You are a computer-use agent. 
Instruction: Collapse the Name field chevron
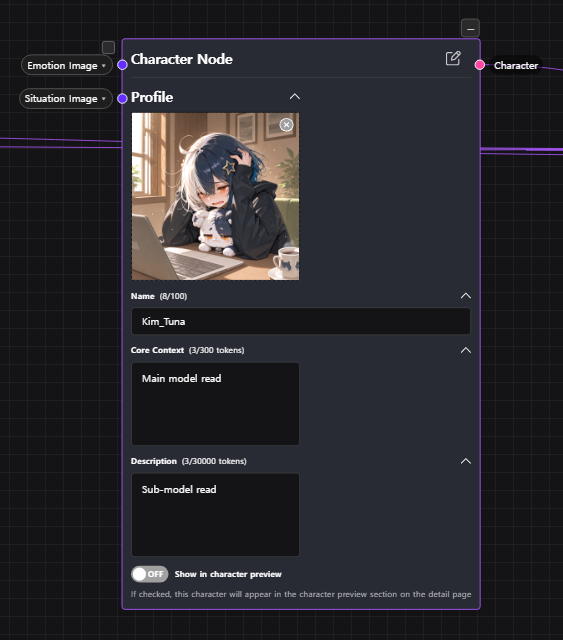466,296
